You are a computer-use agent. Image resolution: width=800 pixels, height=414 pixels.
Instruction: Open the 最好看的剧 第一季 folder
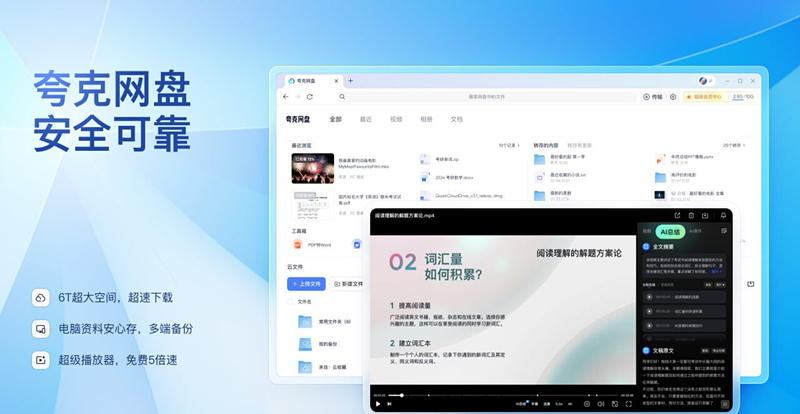click(559, 159)
